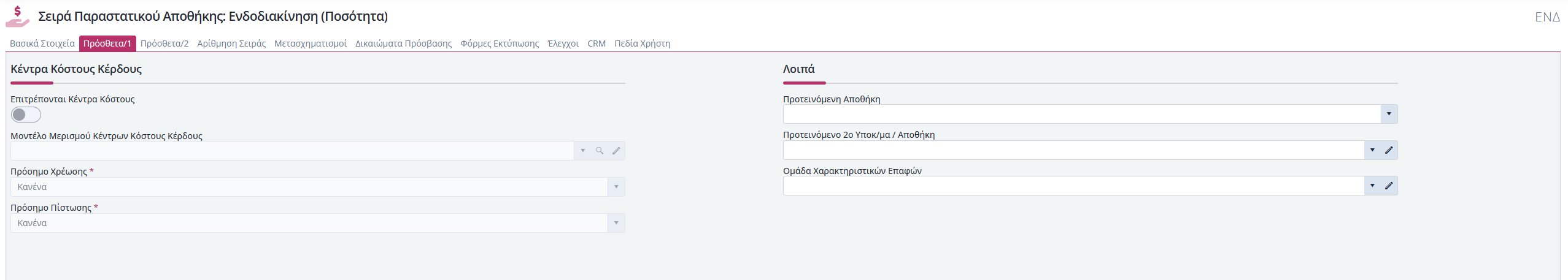
Task: Open the Πρόσθετα/2 tab
Action: [x=164, y=44]
